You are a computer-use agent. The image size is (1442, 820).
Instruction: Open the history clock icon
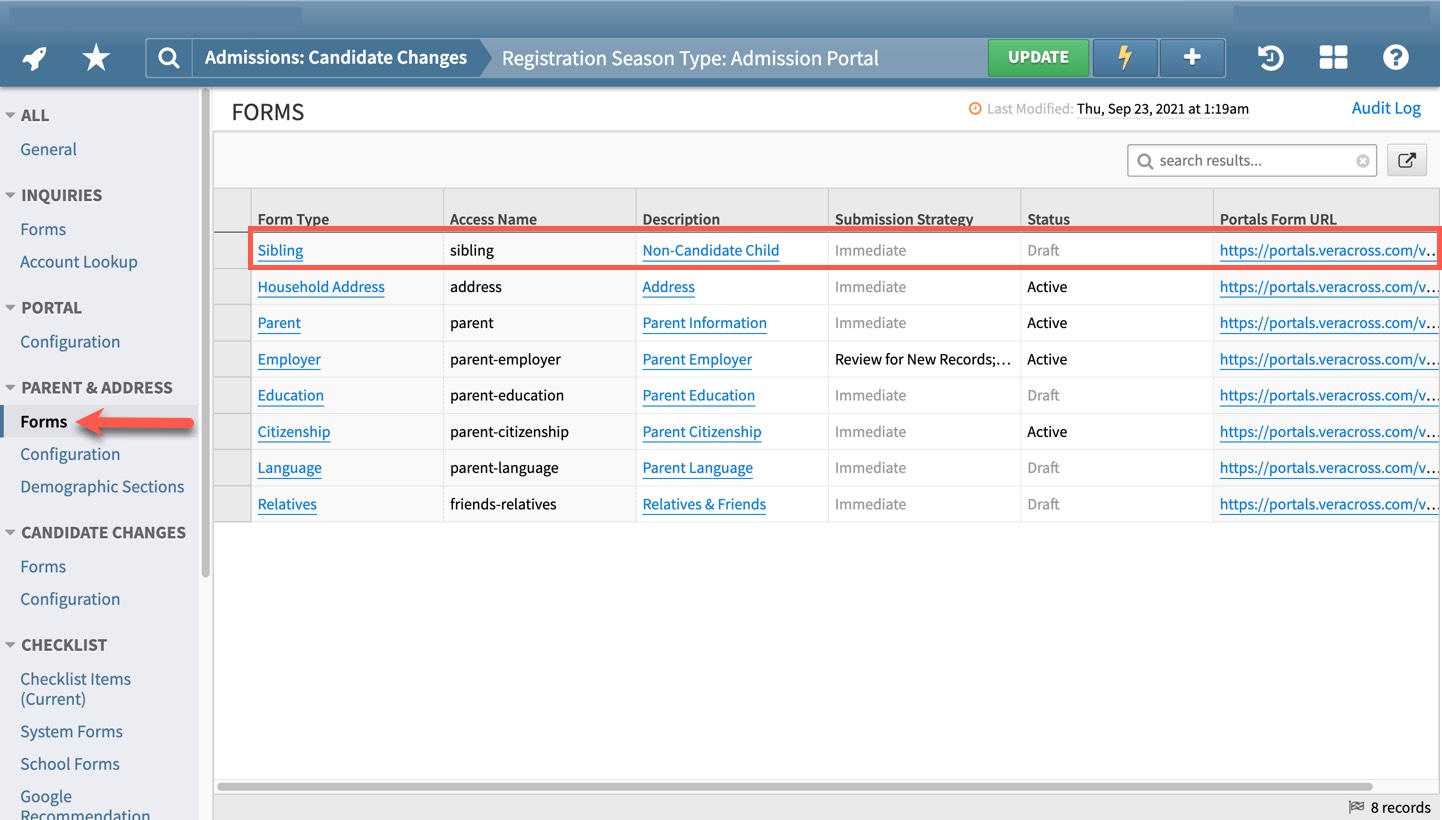[1270, 58]
